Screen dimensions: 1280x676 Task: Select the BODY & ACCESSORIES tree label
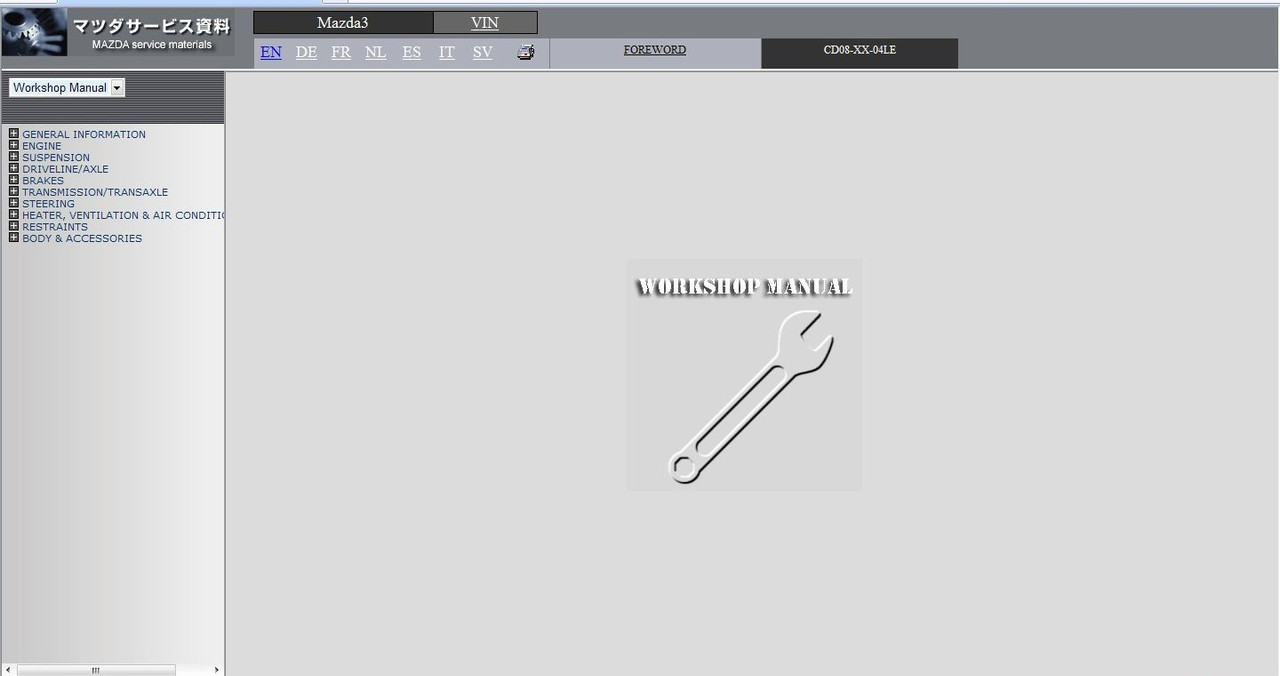pyautogui.click(x=82, y=238)
